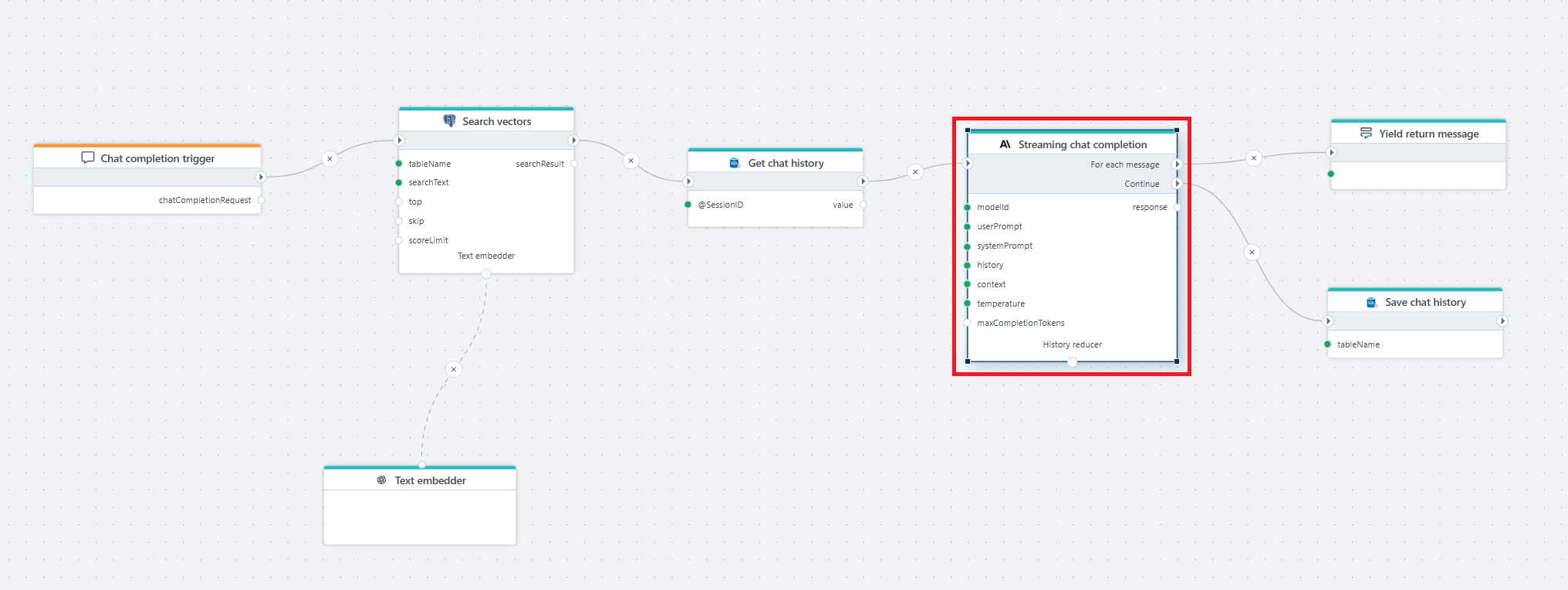1568x590 pixels.
Task: Click the 'For each message' output port arrow
Action: (1177, 164)
